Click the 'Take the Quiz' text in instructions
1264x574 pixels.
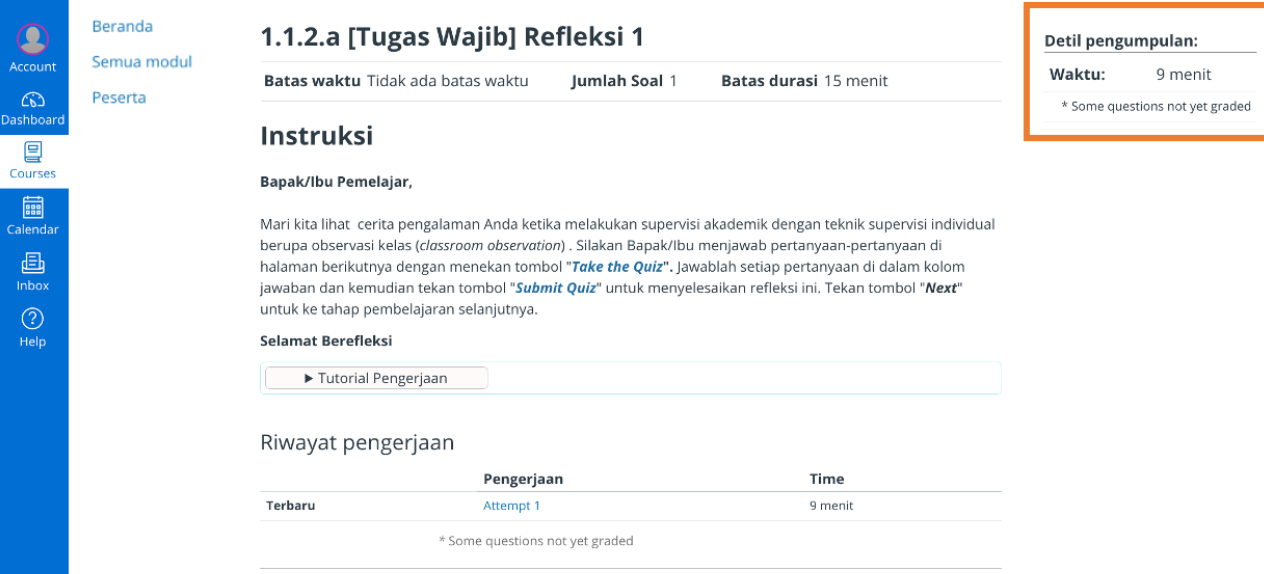tap(616, 267)
